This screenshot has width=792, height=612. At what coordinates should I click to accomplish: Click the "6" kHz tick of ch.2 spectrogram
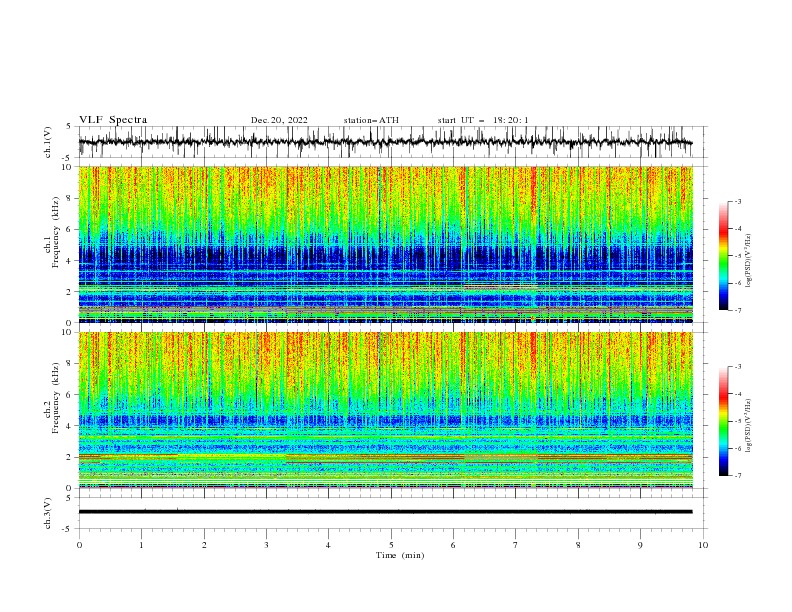[x=70, y=395]
